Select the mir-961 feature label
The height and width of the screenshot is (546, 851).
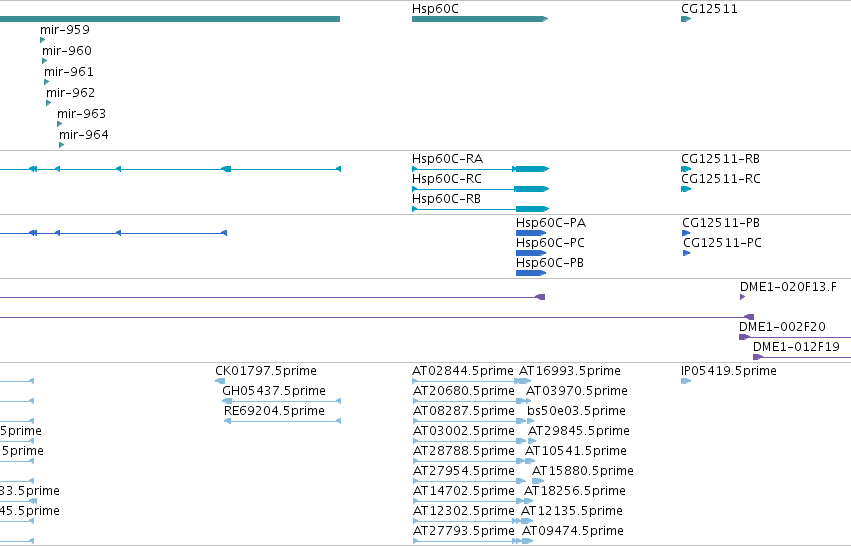[x=68, y=72]
